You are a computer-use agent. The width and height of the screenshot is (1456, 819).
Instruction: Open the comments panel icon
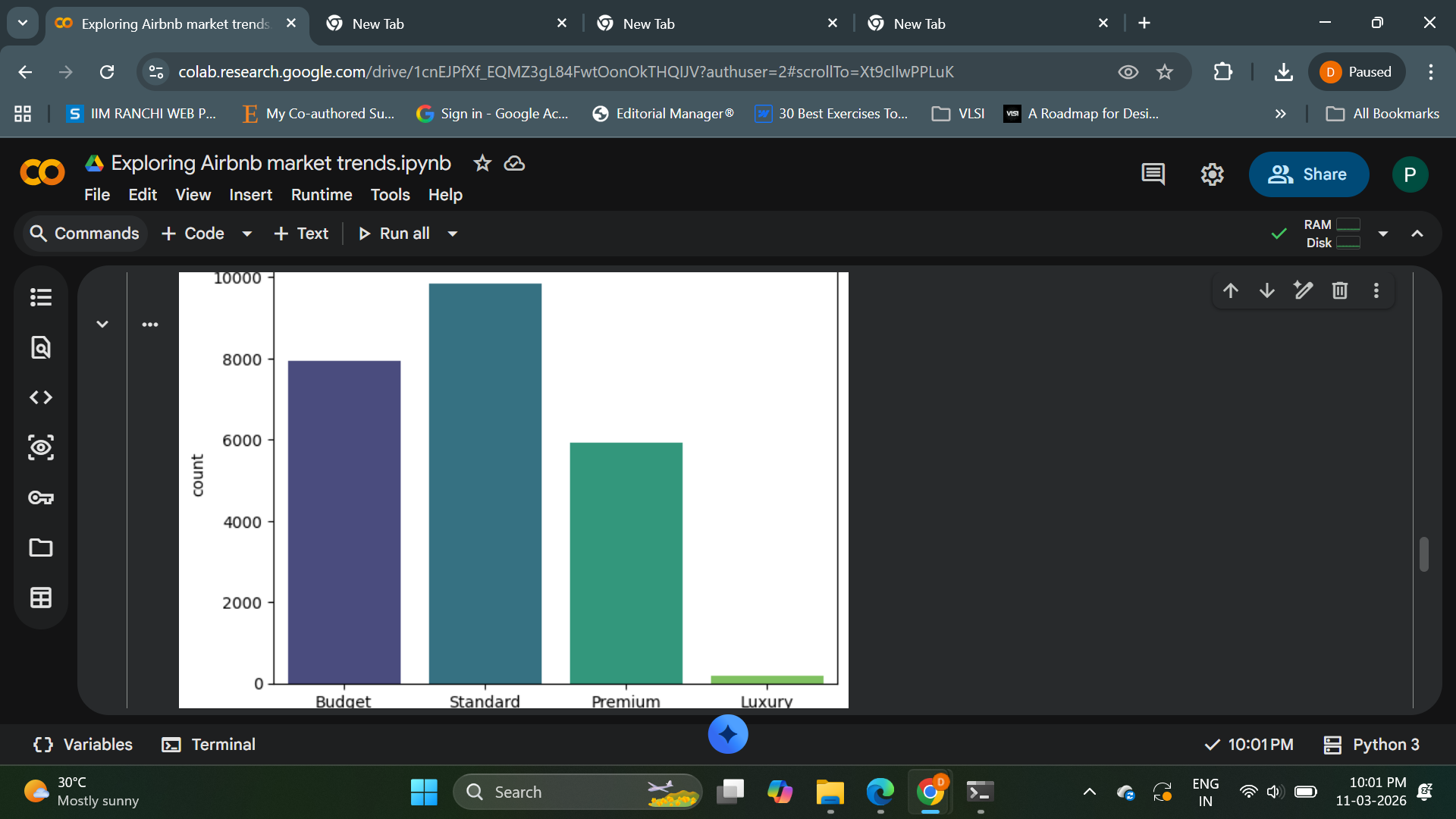point(1153,174)
